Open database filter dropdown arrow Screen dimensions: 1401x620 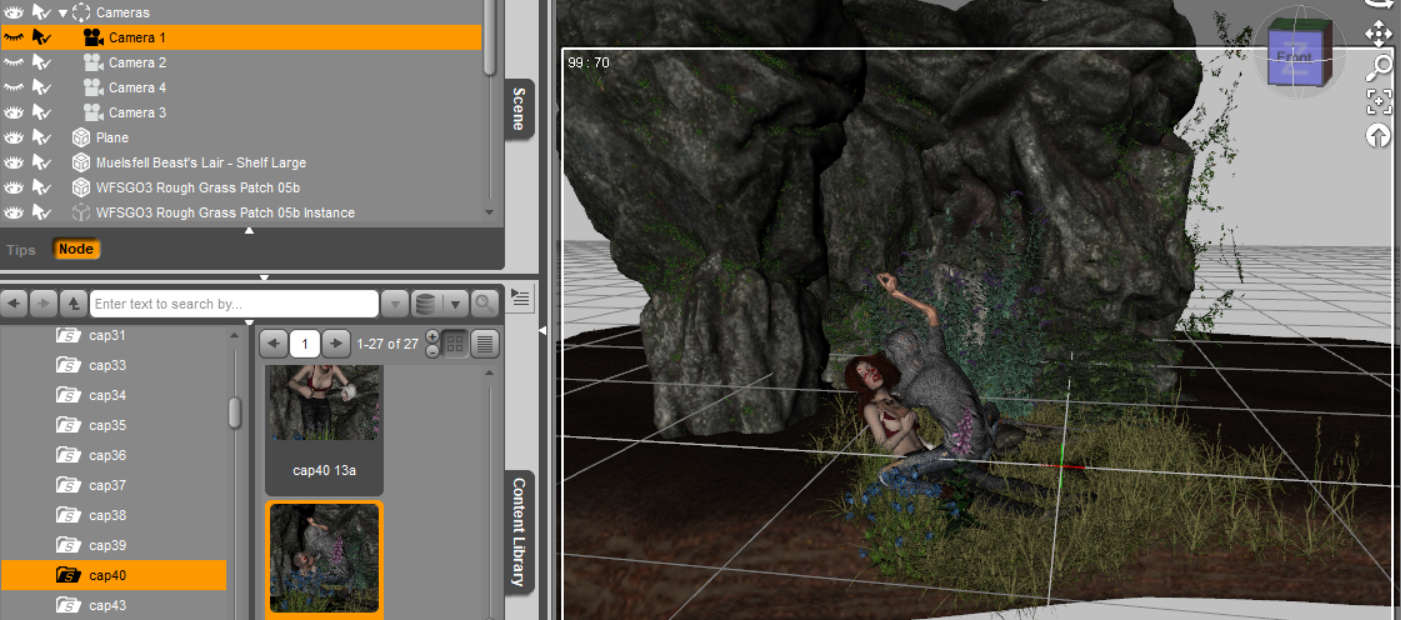455,304
